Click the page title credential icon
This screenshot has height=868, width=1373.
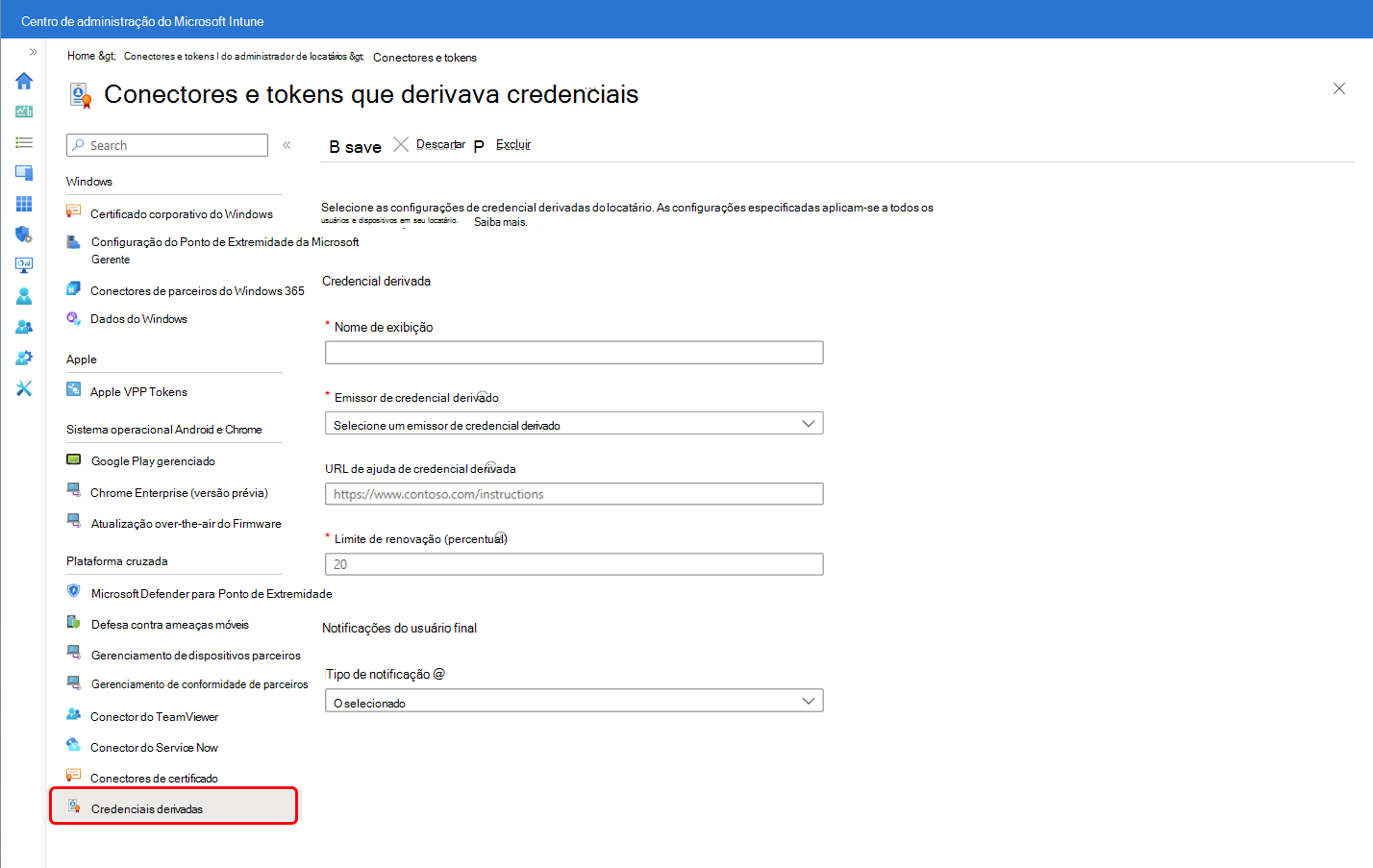click(x=81, y=95)
